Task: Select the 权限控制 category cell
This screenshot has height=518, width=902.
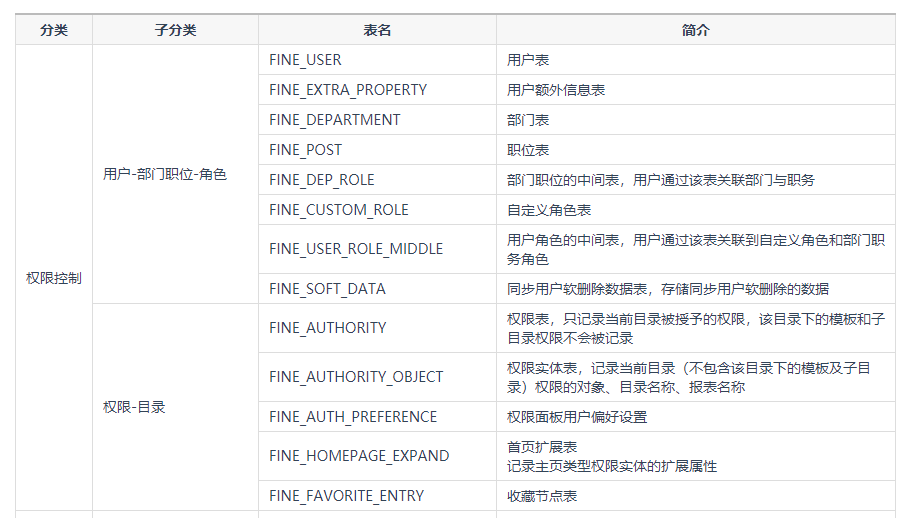Action: click(x=54, y=278)
